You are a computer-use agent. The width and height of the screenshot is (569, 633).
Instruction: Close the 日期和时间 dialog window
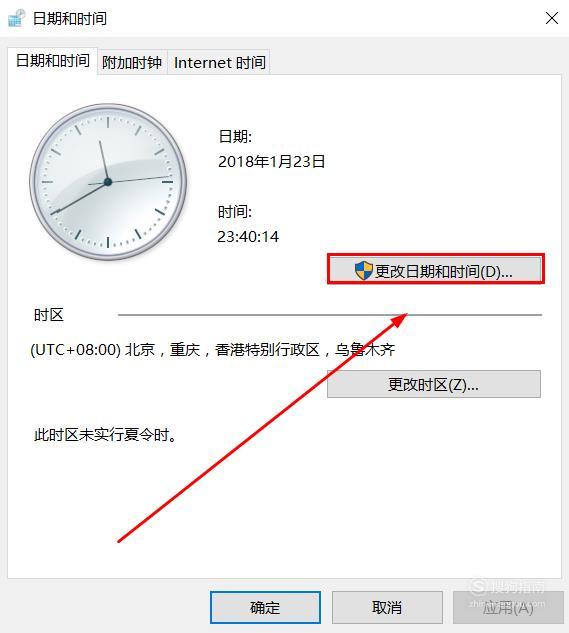[552, 18]
